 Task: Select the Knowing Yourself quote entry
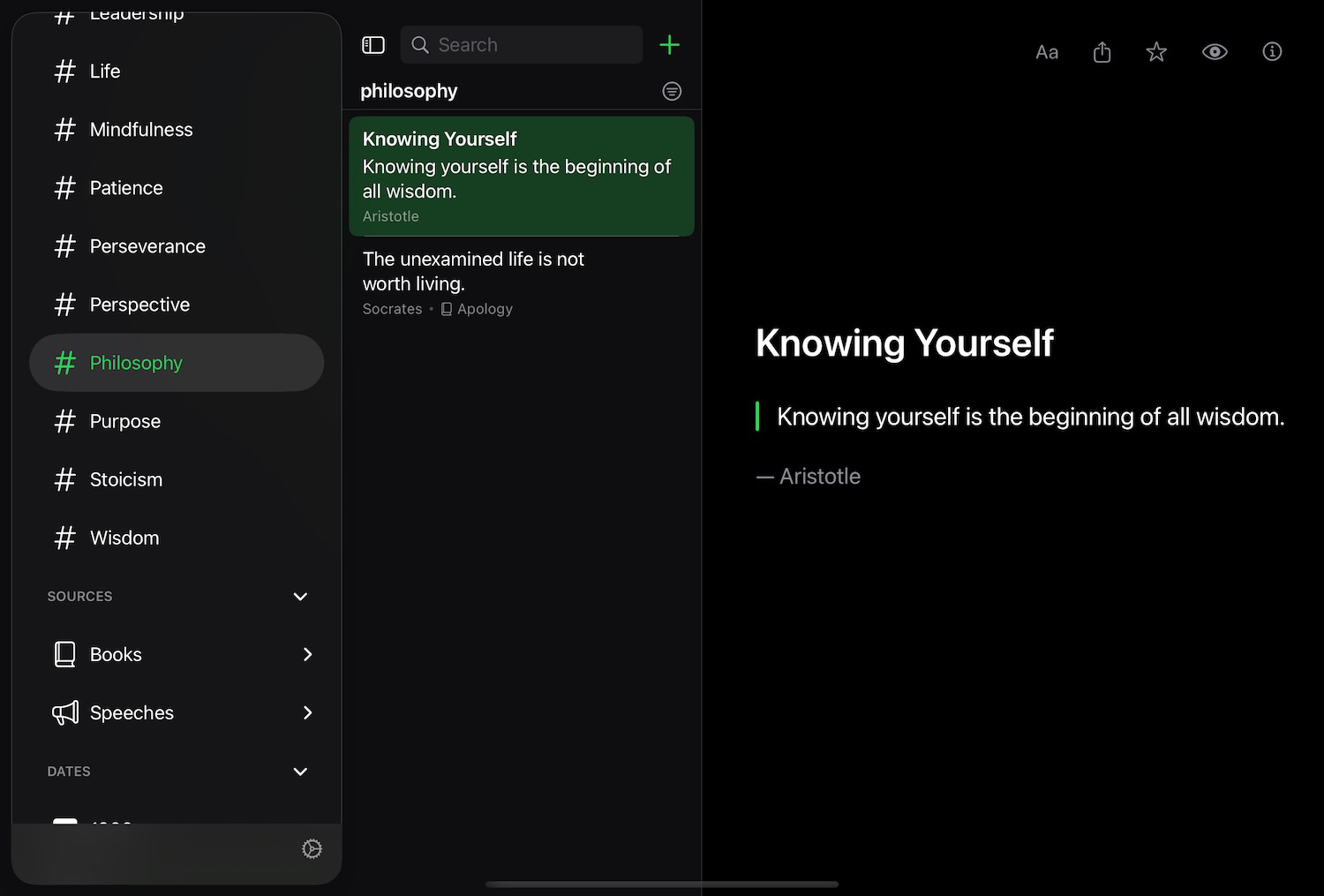tap(521, 177)
